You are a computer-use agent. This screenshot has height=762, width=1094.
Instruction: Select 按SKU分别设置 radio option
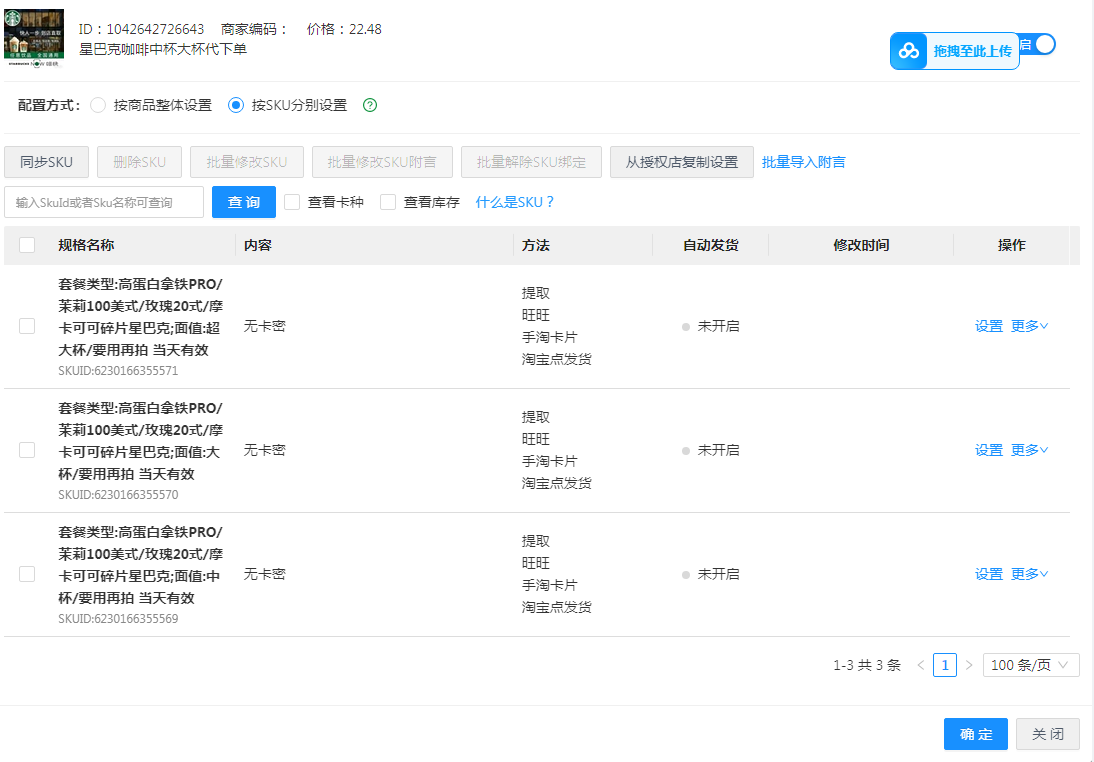(236, 105)
